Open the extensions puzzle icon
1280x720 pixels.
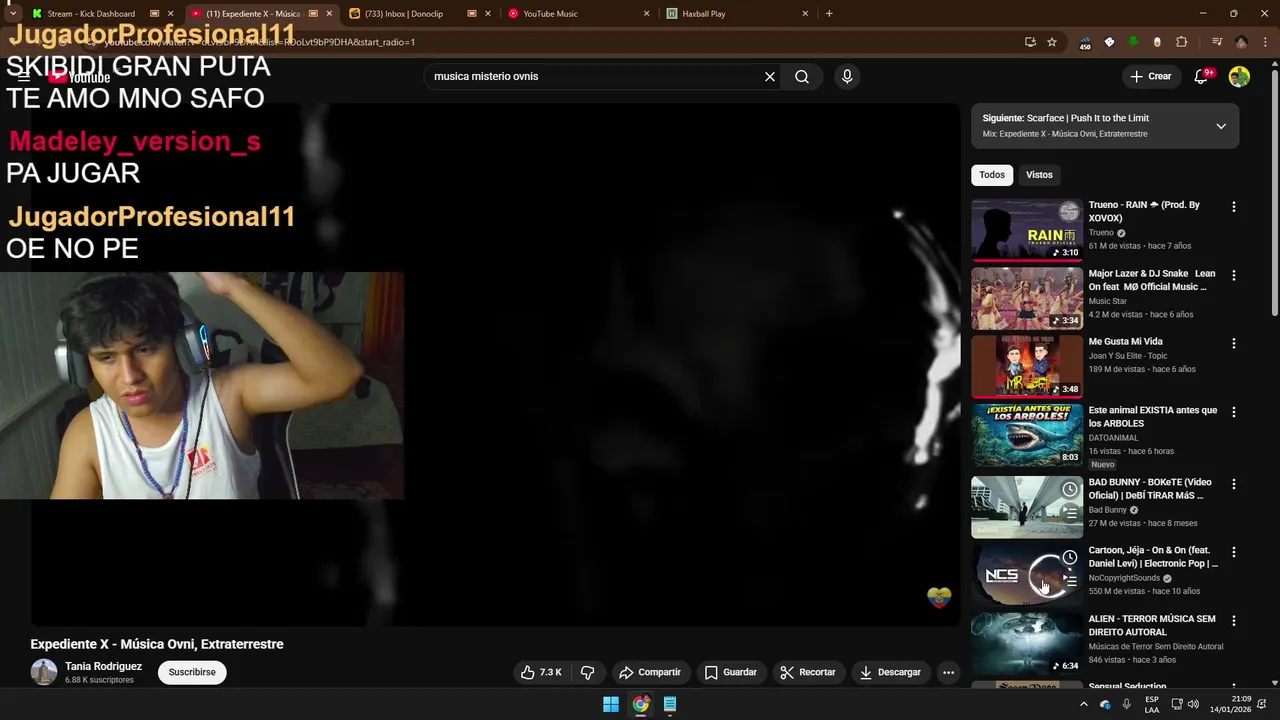point(1181,42)
